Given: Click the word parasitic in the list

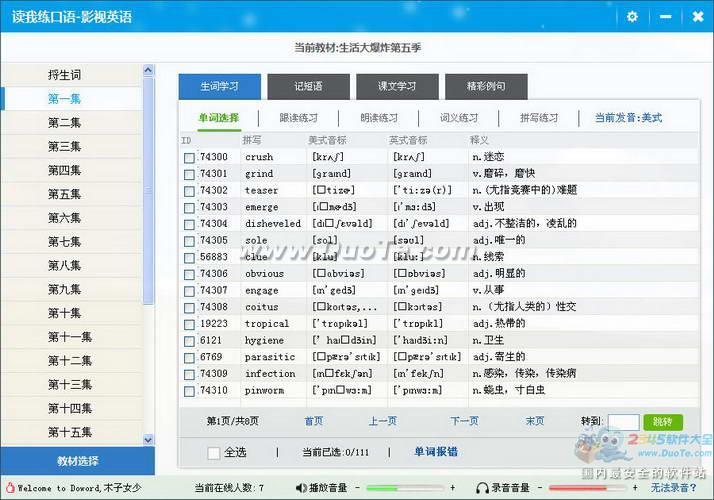Looking at the screenshot, I should click(x=270, y=357).
